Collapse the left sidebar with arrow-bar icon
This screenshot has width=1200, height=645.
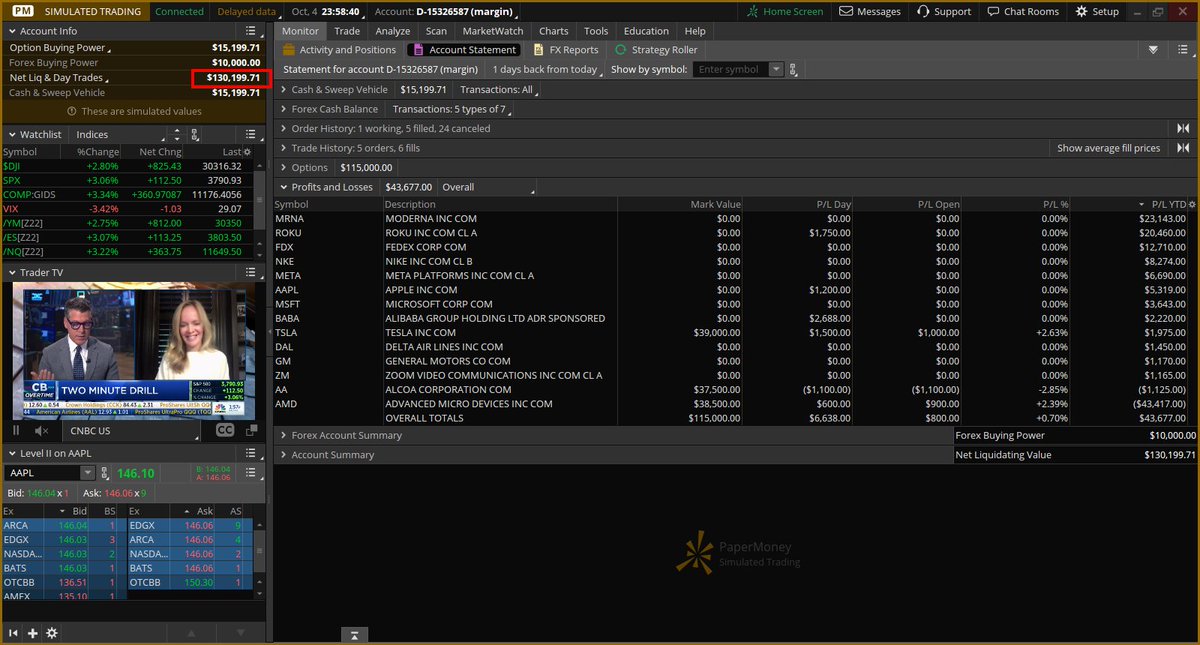(x=14, y=633)
